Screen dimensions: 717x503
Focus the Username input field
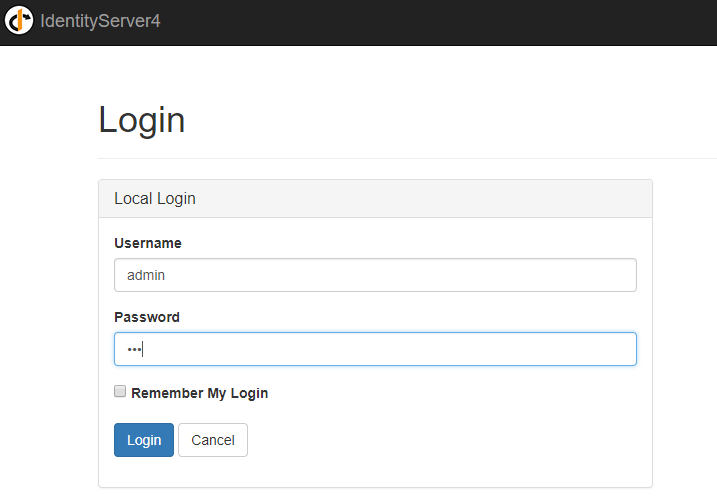375,275
